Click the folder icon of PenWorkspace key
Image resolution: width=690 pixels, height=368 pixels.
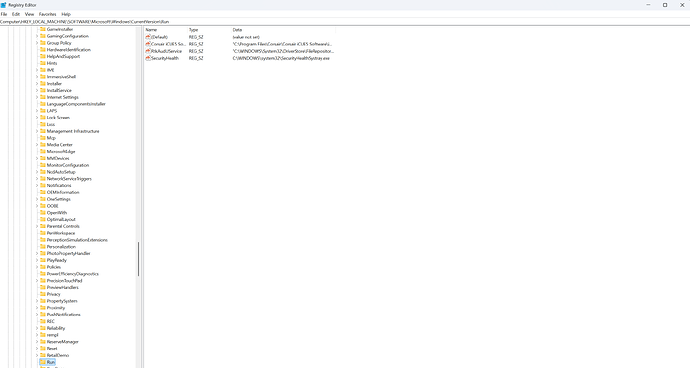point(43,233)
